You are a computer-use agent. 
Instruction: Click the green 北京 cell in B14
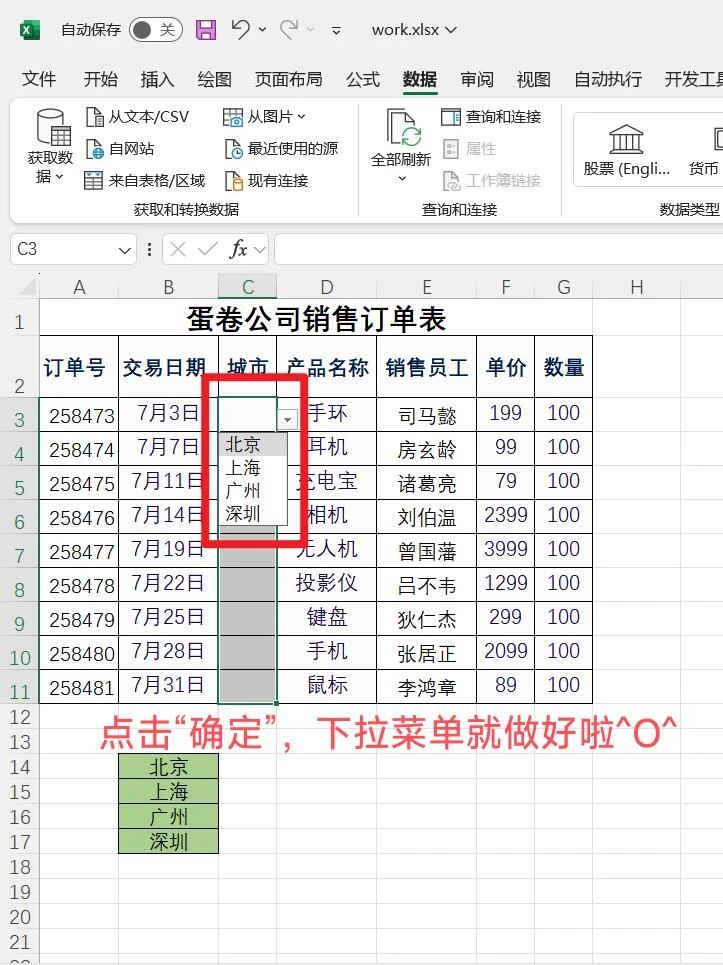(x=168, y=767)
